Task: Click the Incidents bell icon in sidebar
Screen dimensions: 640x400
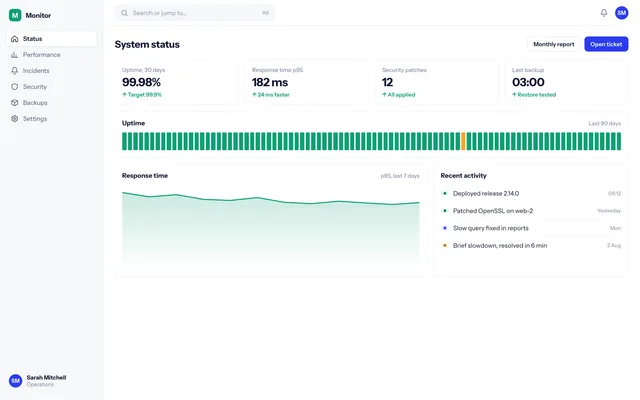Action: coord(15,71)
